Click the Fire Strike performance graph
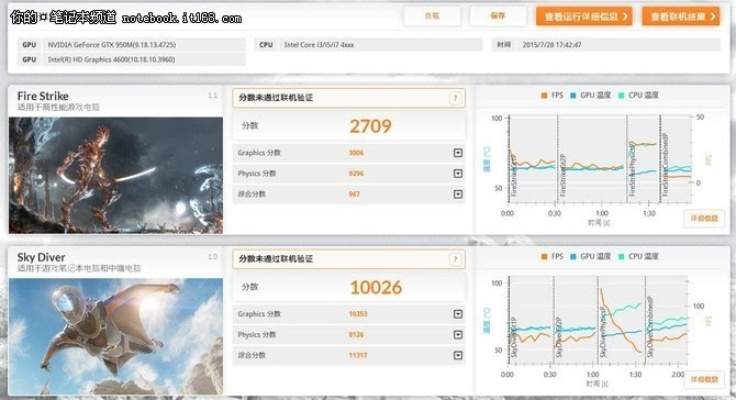736x400 pixels. (x=599, y=160)
